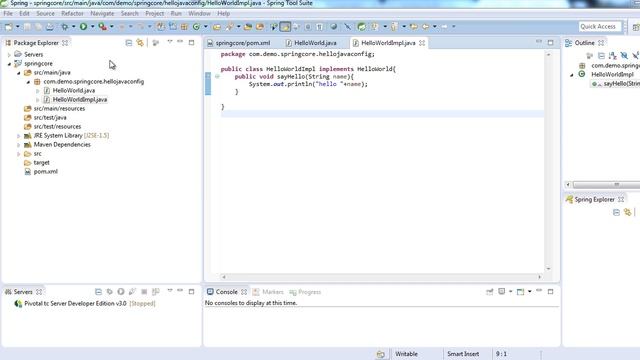The image size is (640, 360).
Task: Select HelloWorldImpl class in Outline
Action: [x=607, y=74]
